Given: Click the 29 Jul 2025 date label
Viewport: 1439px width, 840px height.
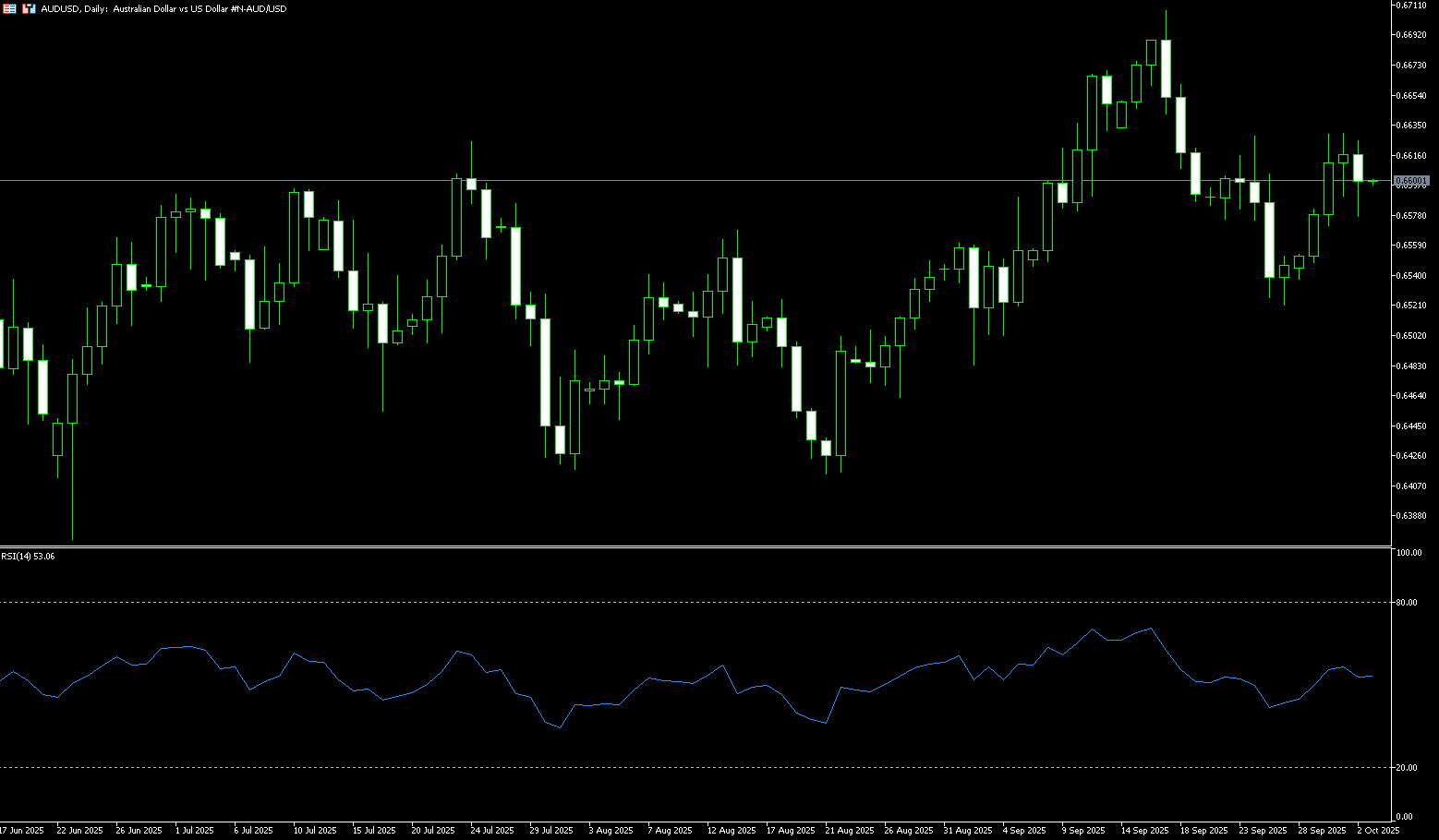Looking at the screenshot, I should coord(550,831).
